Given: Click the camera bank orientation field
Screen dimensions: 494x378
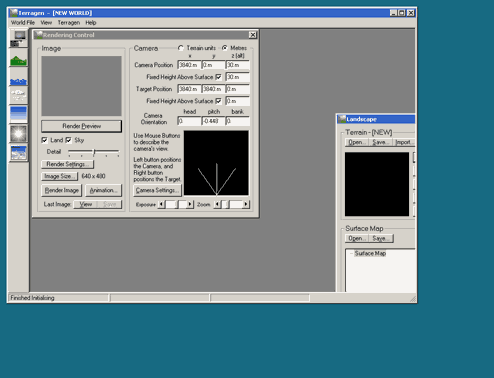Looking at the screenshot, I should [x=237, y=121].
